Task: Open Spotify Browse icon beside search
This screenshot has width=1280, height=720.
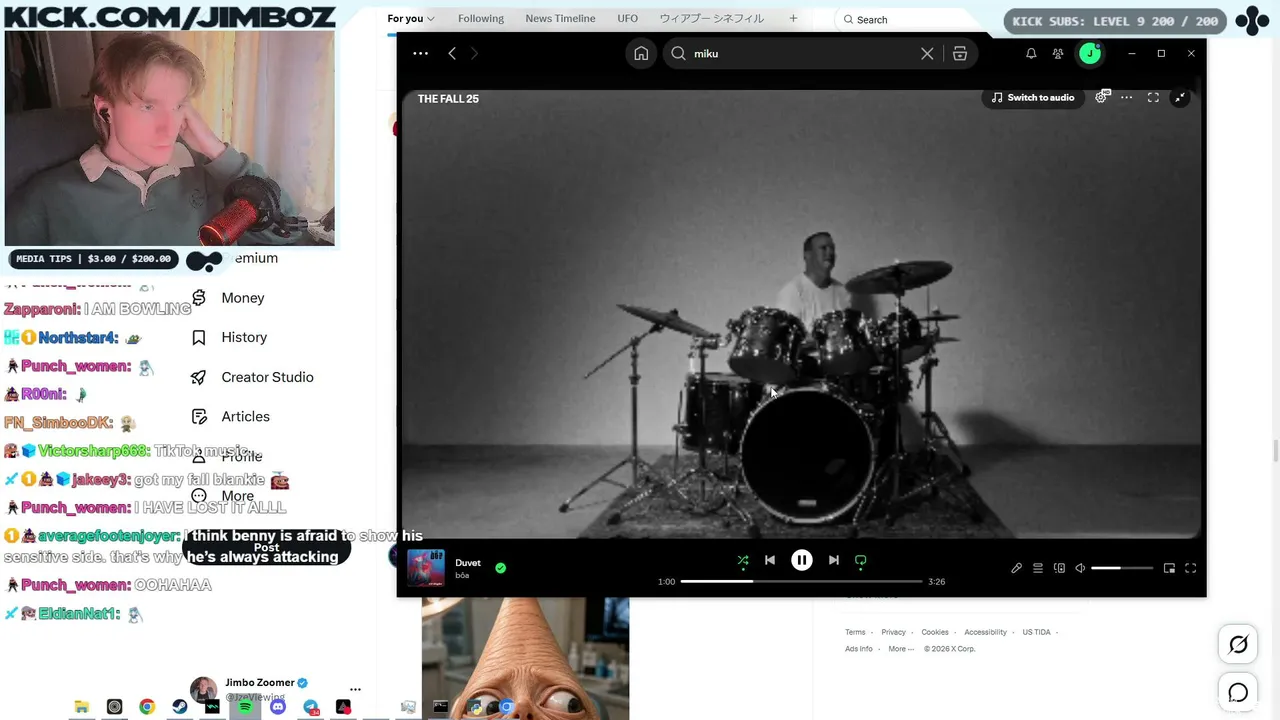Action: 960,53
